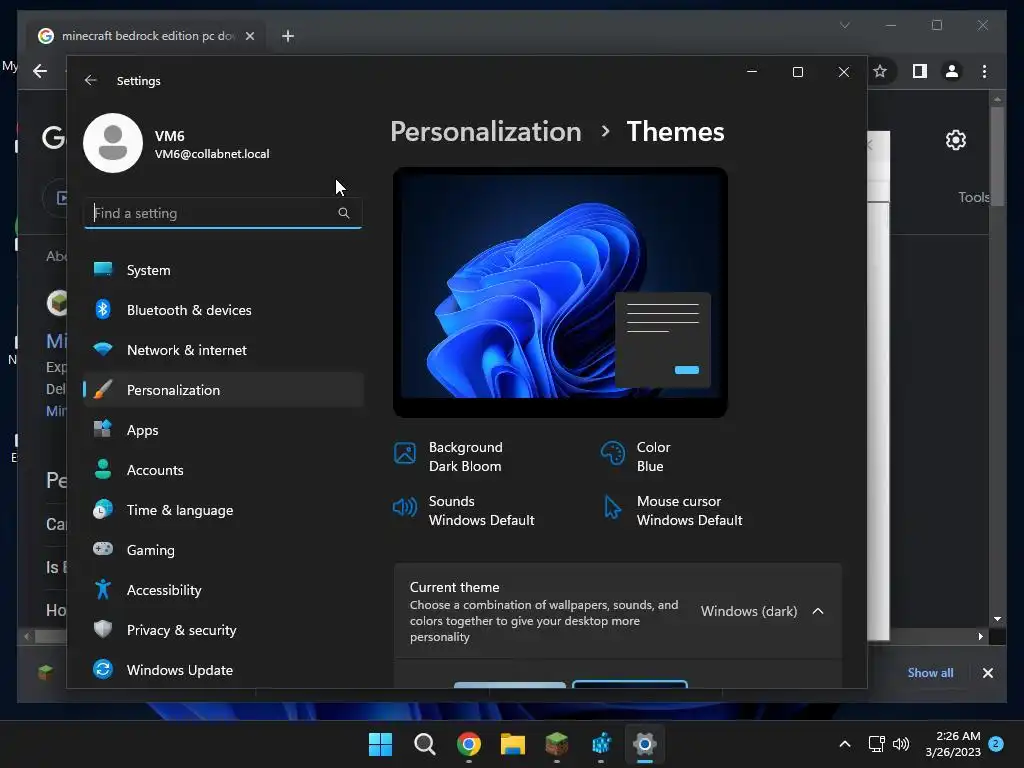Focus the Find a setting search box
Image resolution: width=1024 pixels, height=768 pixels.
point(223,213)
